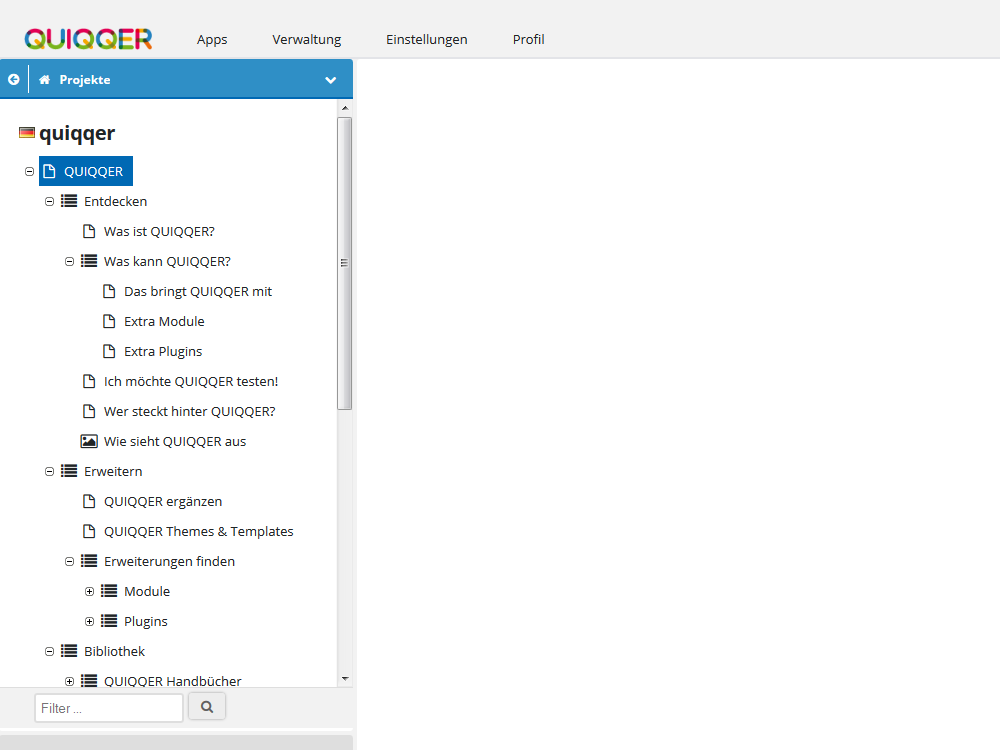Collapse the Bibliothek branch

(49, 651)
